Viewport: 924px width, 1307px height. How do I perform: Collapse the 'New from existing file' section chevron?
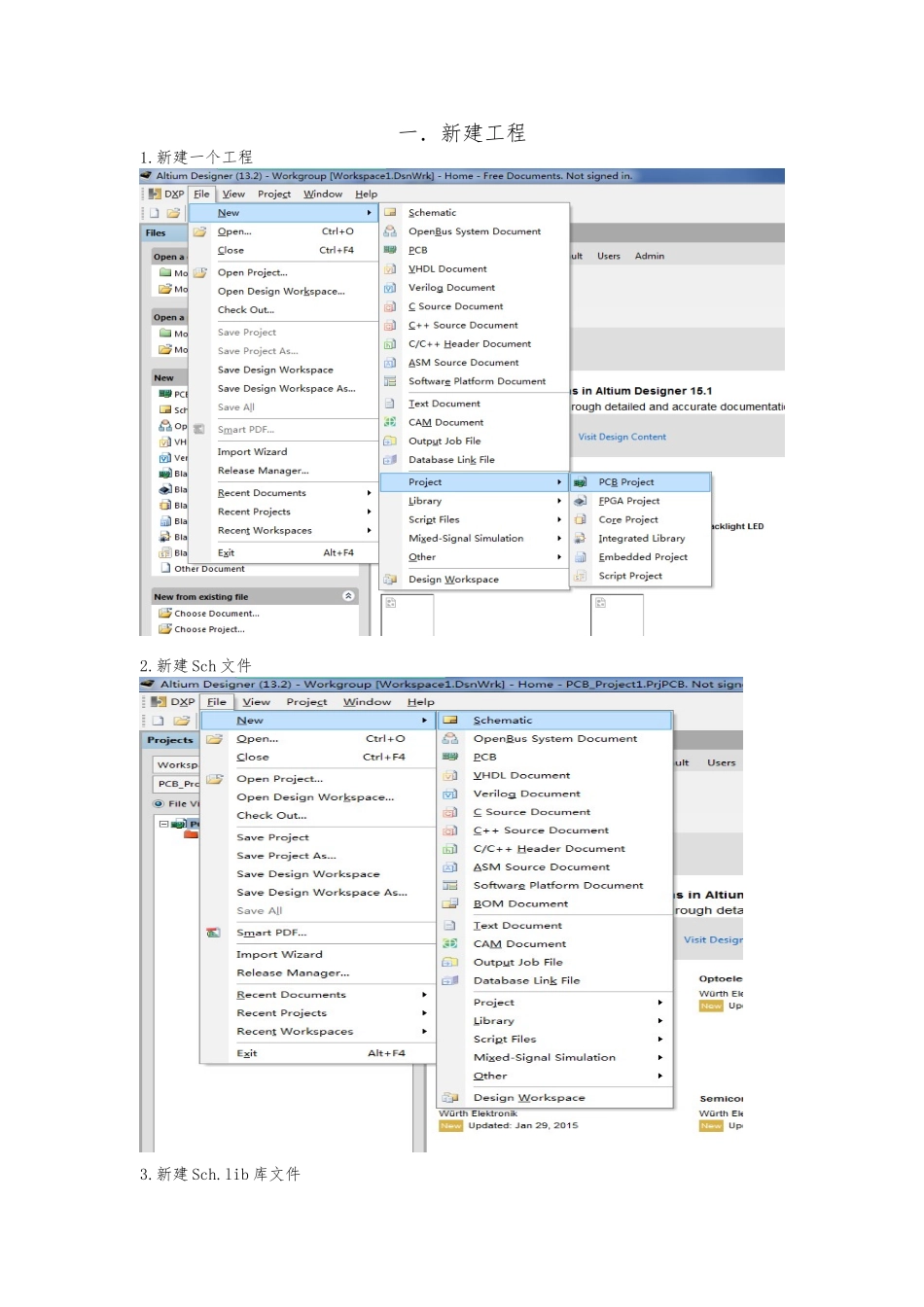[348, 596]
